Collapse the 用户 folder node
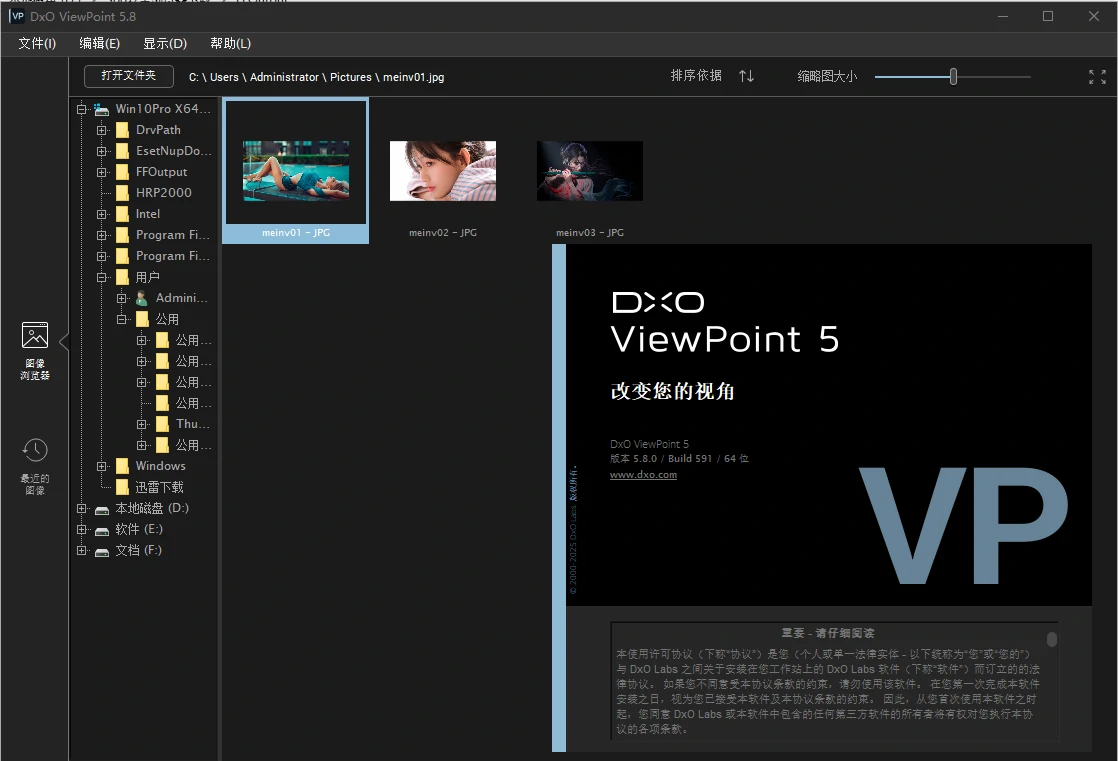This screenshot has height=761, width=1118. 102,277
